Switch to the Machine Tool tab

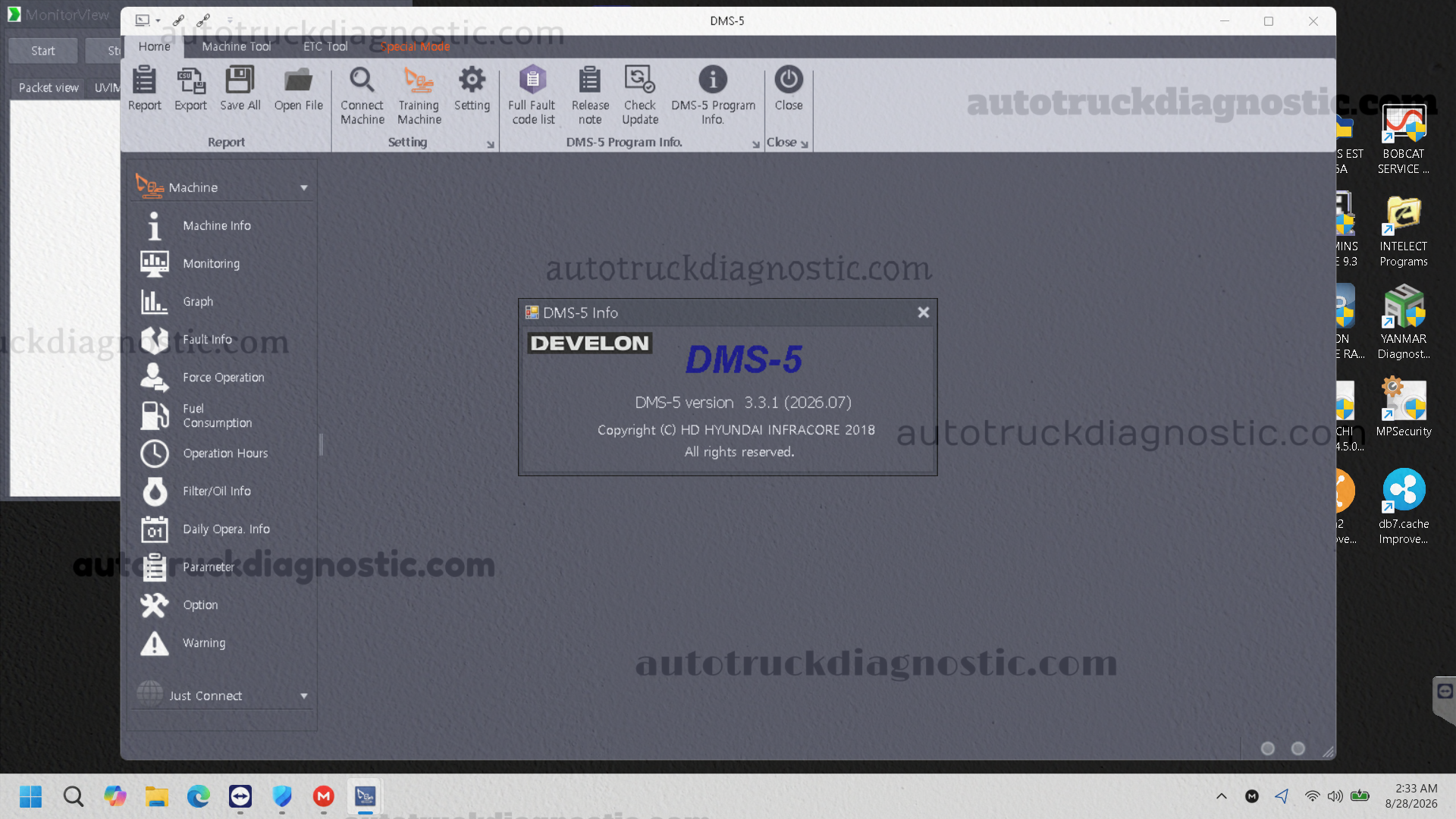pos(237,46)
